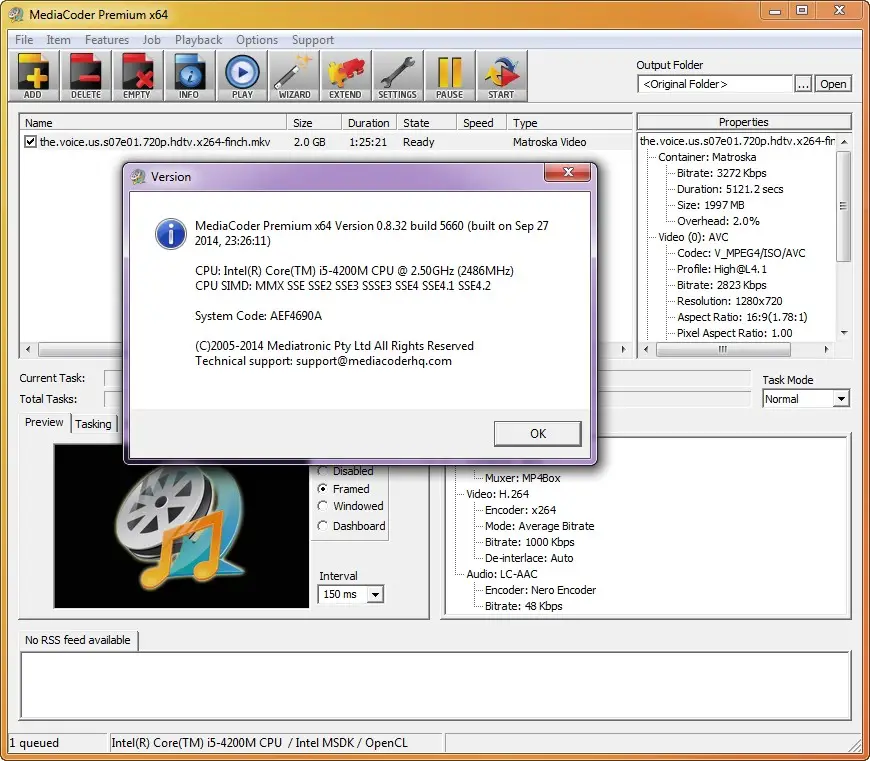Click the START transcoding icon
870x761 pixels.
(501, 76)
